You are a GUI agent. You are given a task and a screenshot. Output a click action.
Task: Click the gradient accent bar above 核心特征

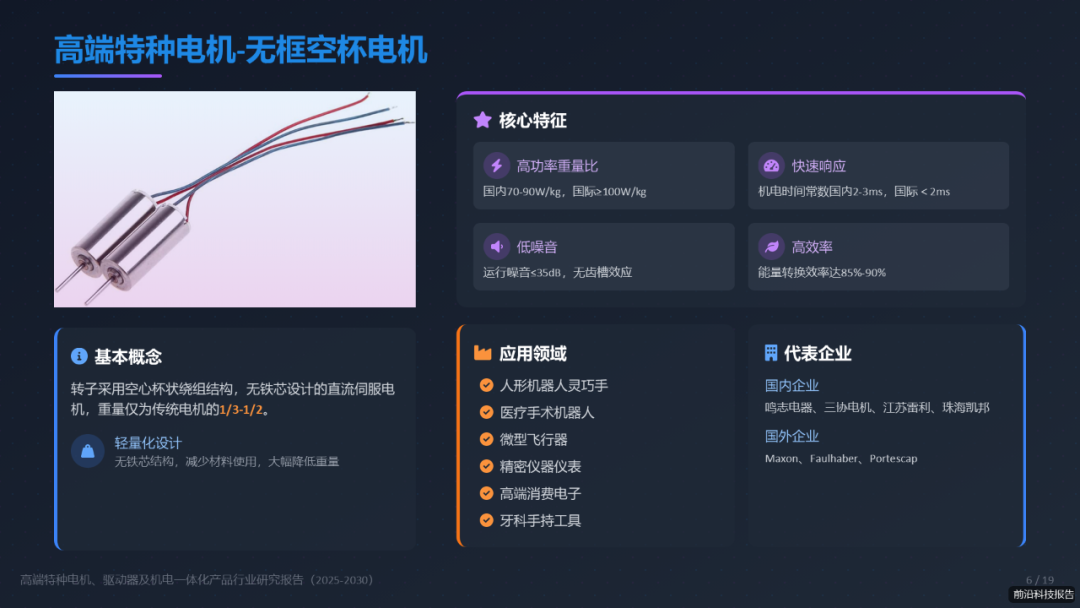click(740, 93)
